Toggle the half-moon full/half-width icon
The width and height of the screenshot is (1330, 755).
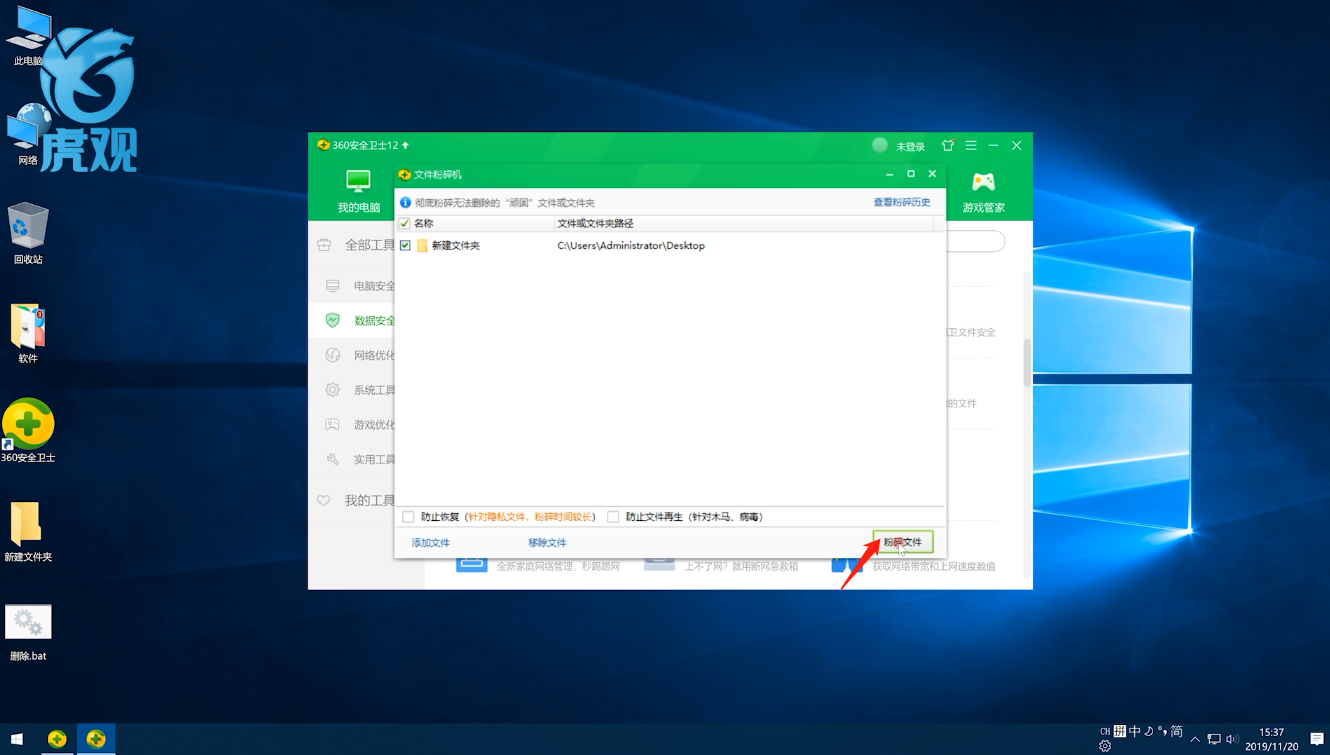[x=1149, y=731]
